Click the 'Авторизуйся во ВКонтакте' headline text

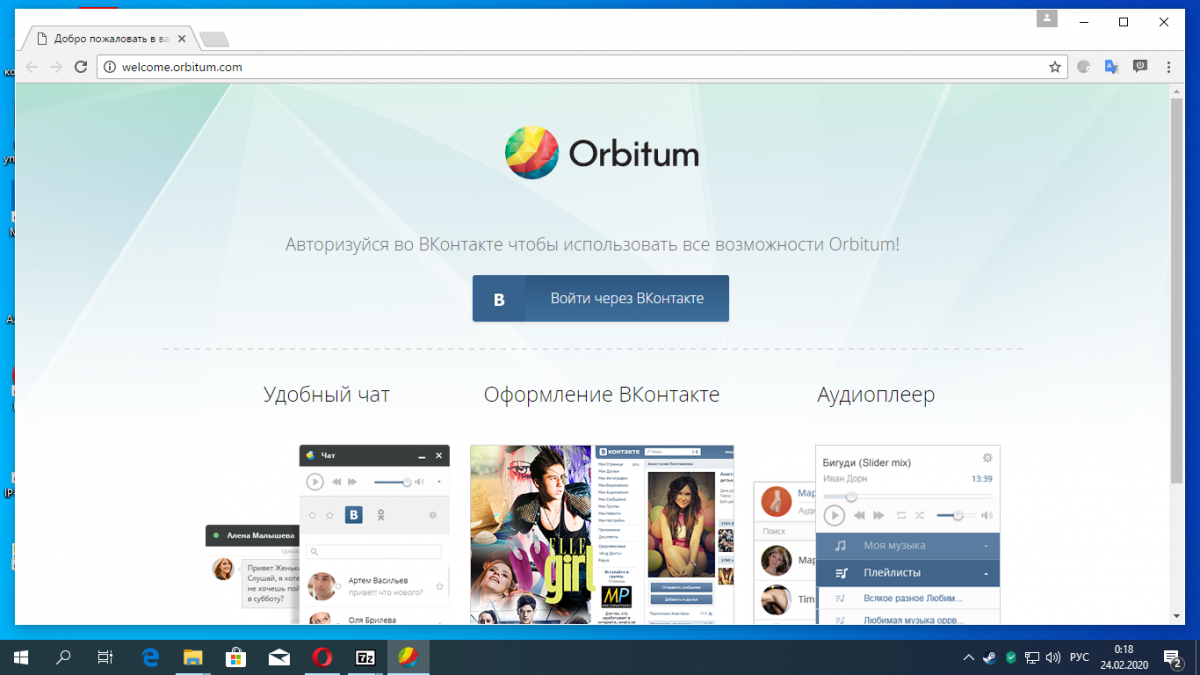(x=592, y=244)
